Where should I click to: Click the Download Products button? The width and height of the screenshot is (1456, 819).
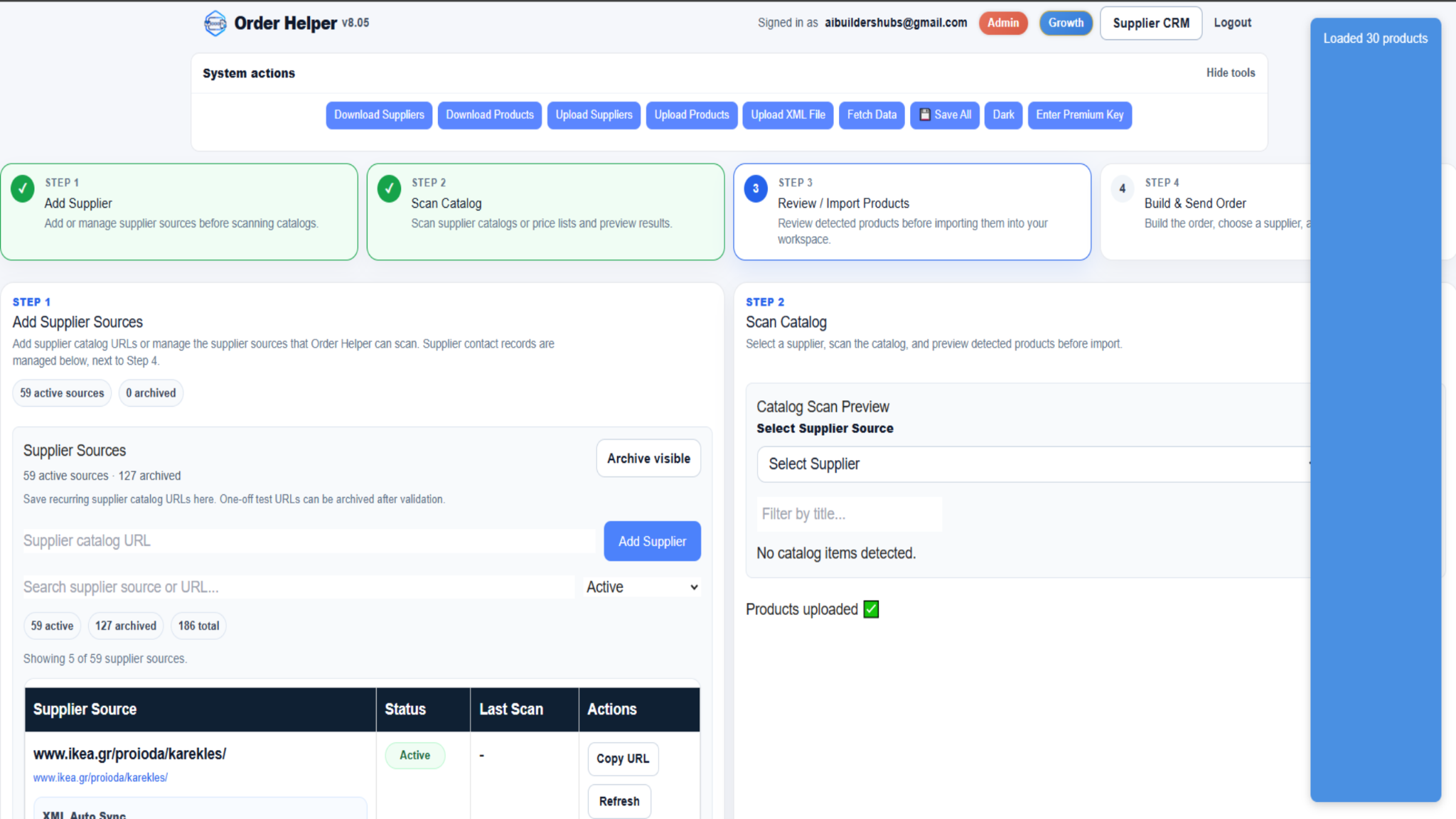coord(490,115)
